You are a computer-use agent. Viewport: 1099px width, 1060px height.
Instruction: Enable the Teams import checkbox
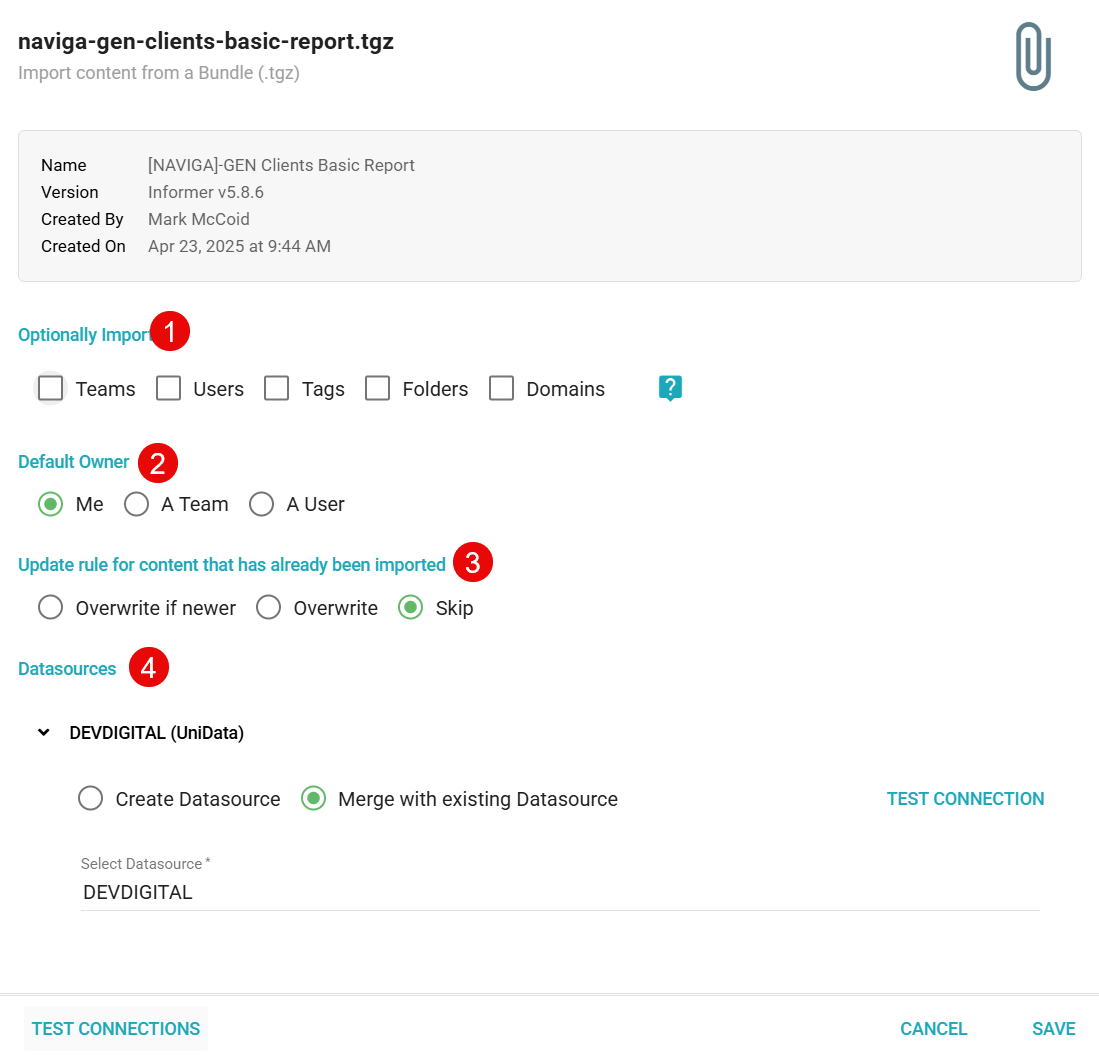point(51,388)
